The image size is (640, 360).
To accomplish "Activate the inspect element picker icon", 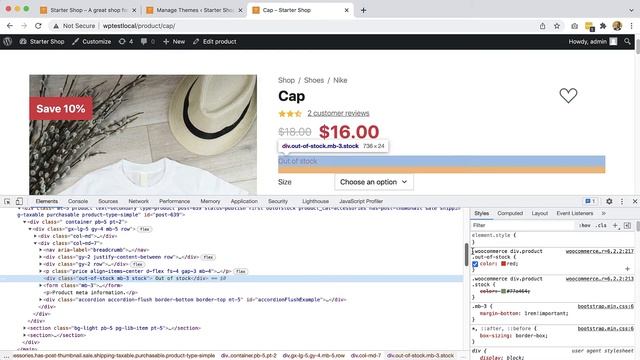I will (x=7, y=201).
